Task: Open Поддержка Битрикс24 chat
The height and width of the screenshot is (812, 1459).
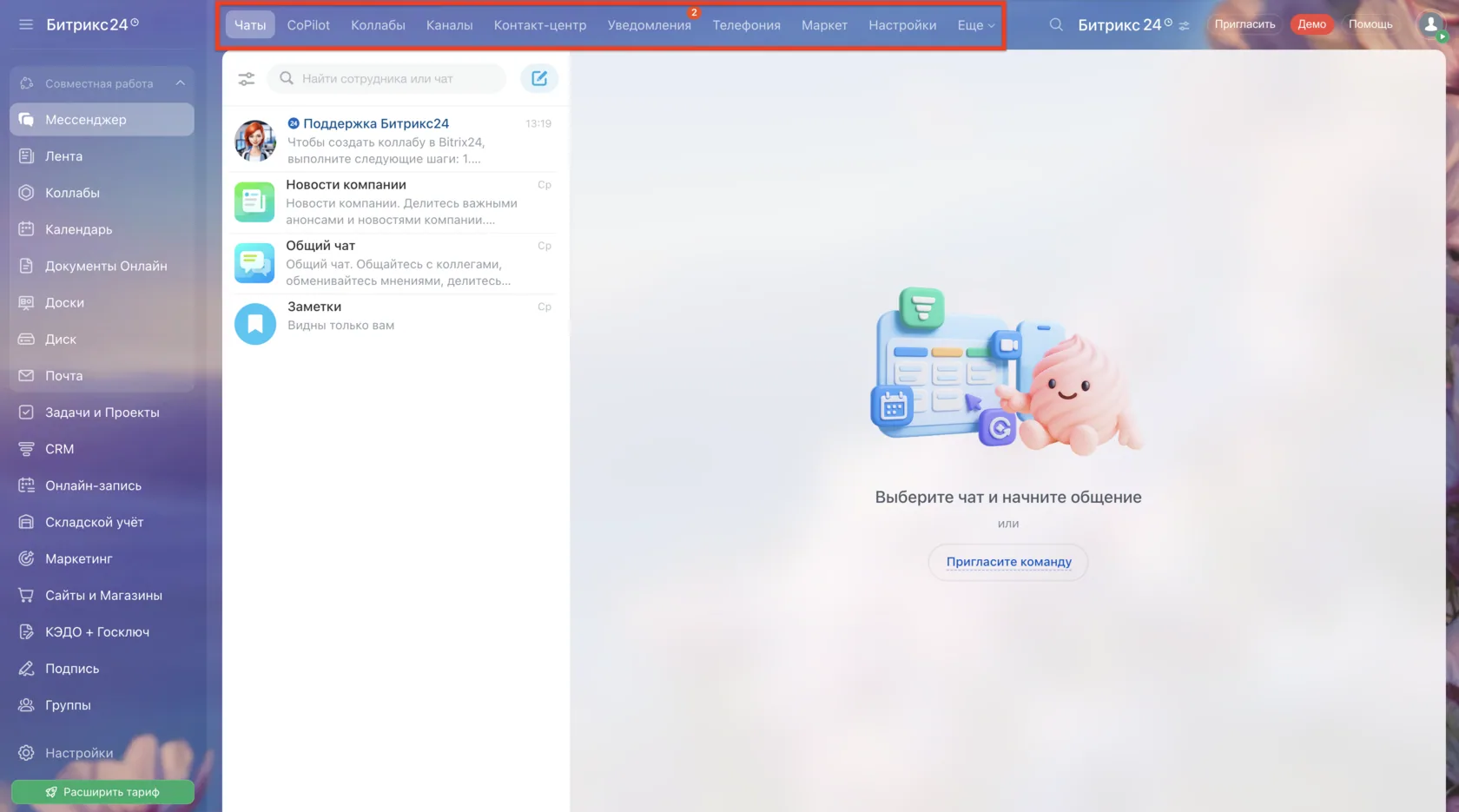Action: coord(395,141)
